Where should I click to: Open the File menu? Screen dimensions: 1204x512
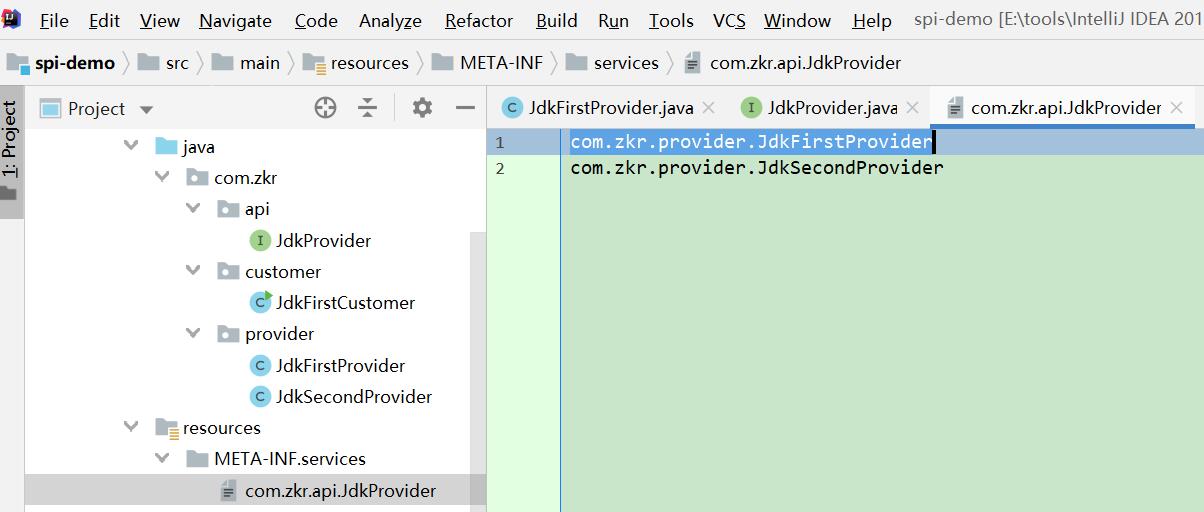pos(54,20)
